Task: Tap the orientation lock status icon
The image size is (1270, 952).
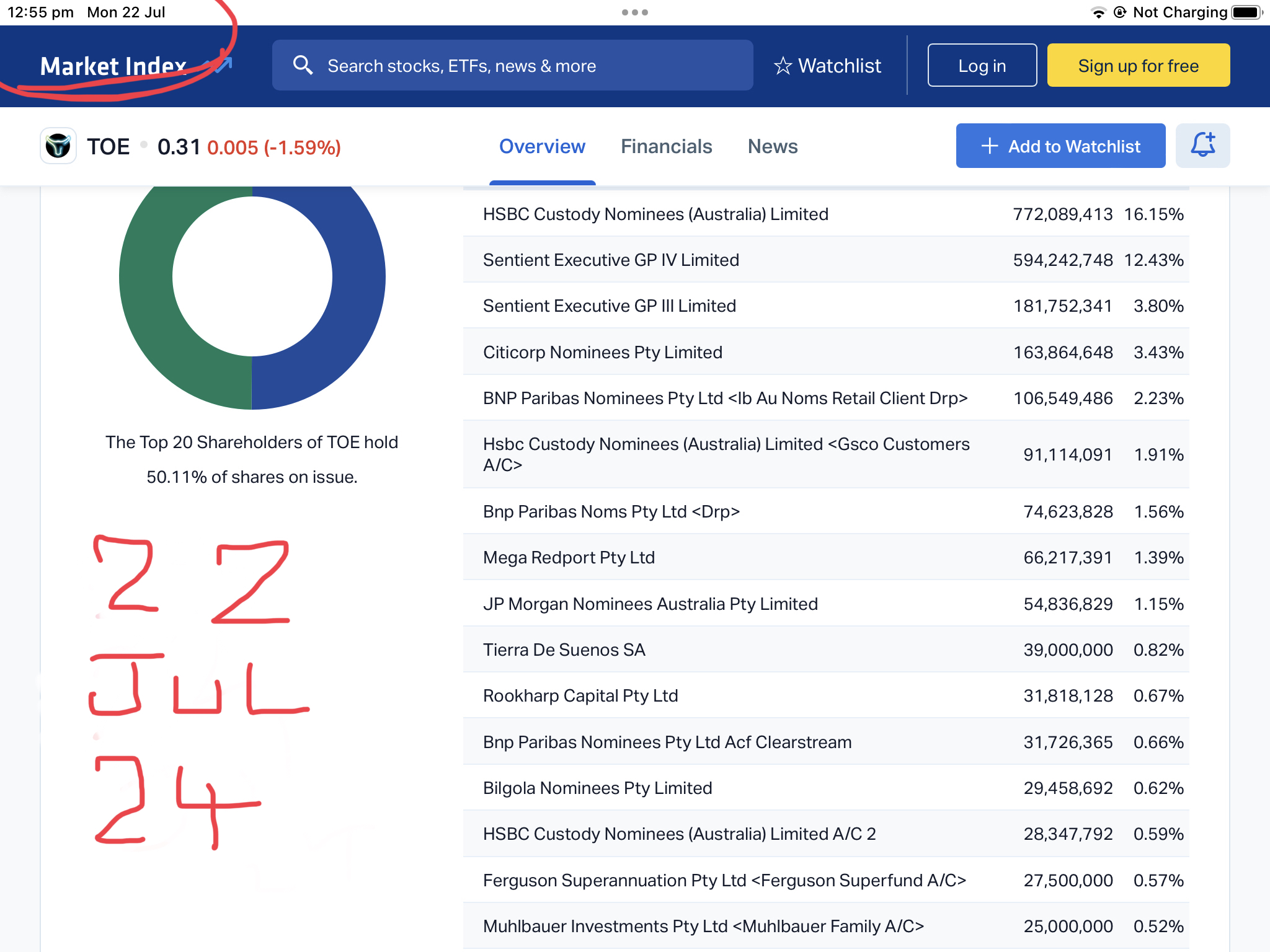Action: 1120,12
